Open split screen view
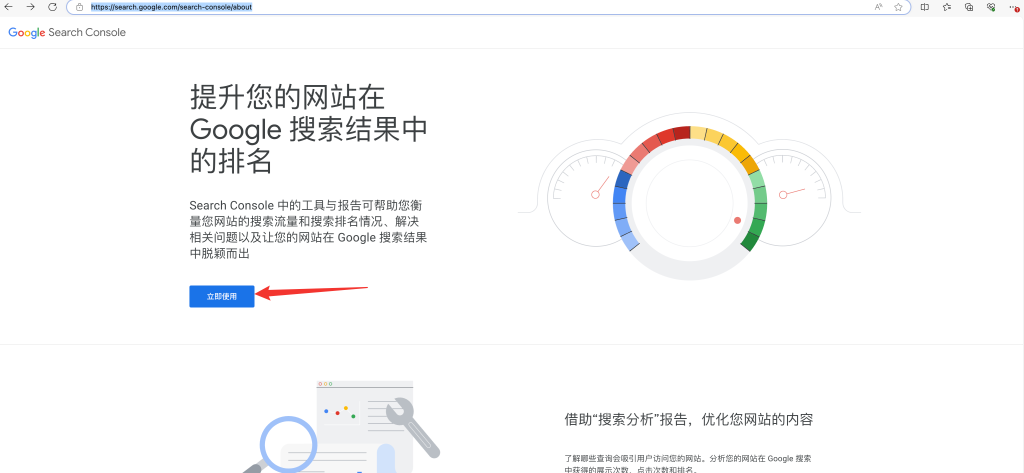Image resolution: width=1024 pixels, height=473 pixels. click(x=925, y=7)
